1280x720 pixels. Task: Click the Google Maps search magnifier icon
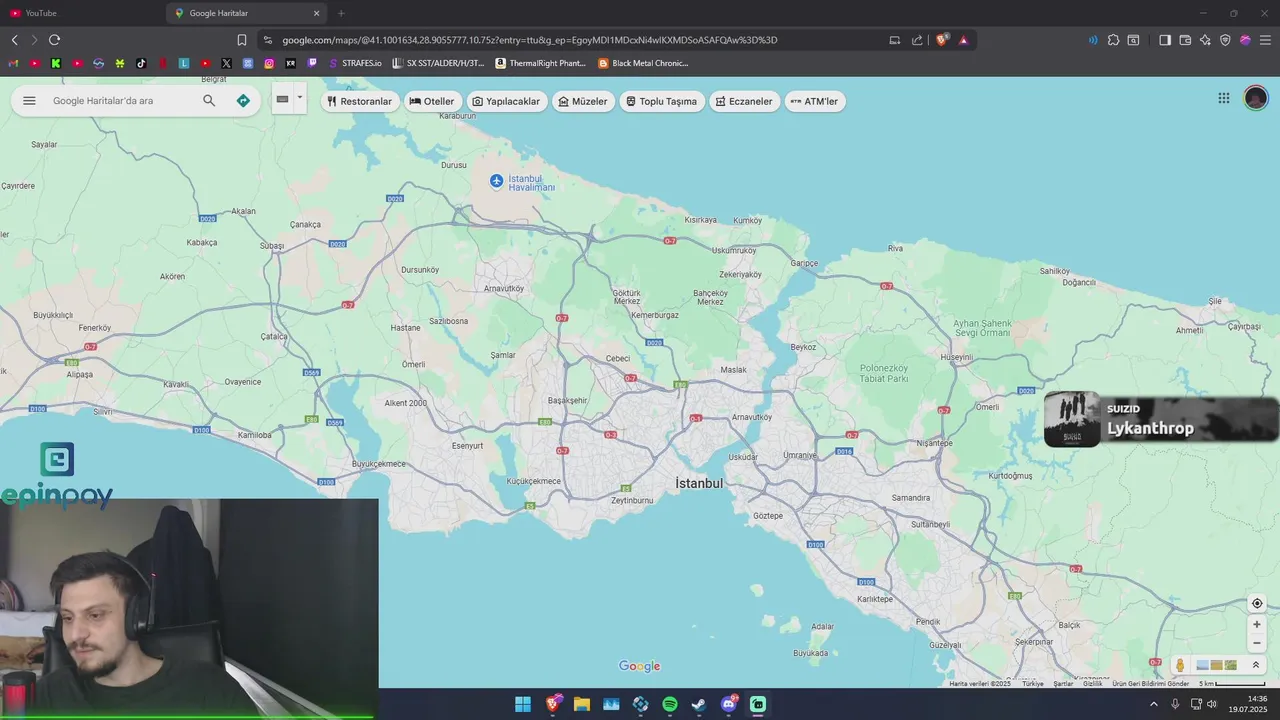[x=209, y=101]
